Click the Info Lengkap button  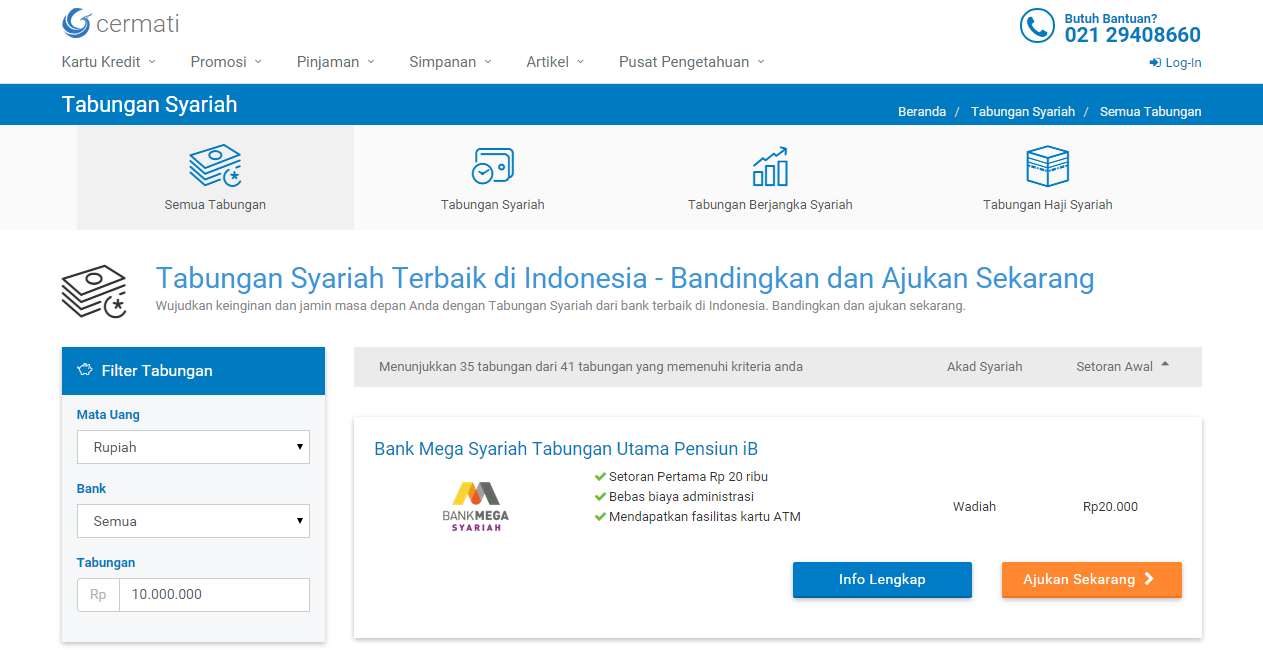(x=882, y=580)
